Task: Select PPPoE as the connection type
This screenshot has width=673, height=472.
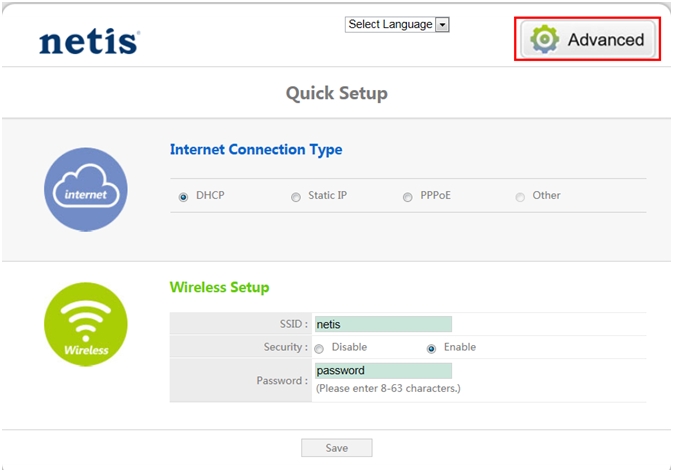Action: point(408,197)
